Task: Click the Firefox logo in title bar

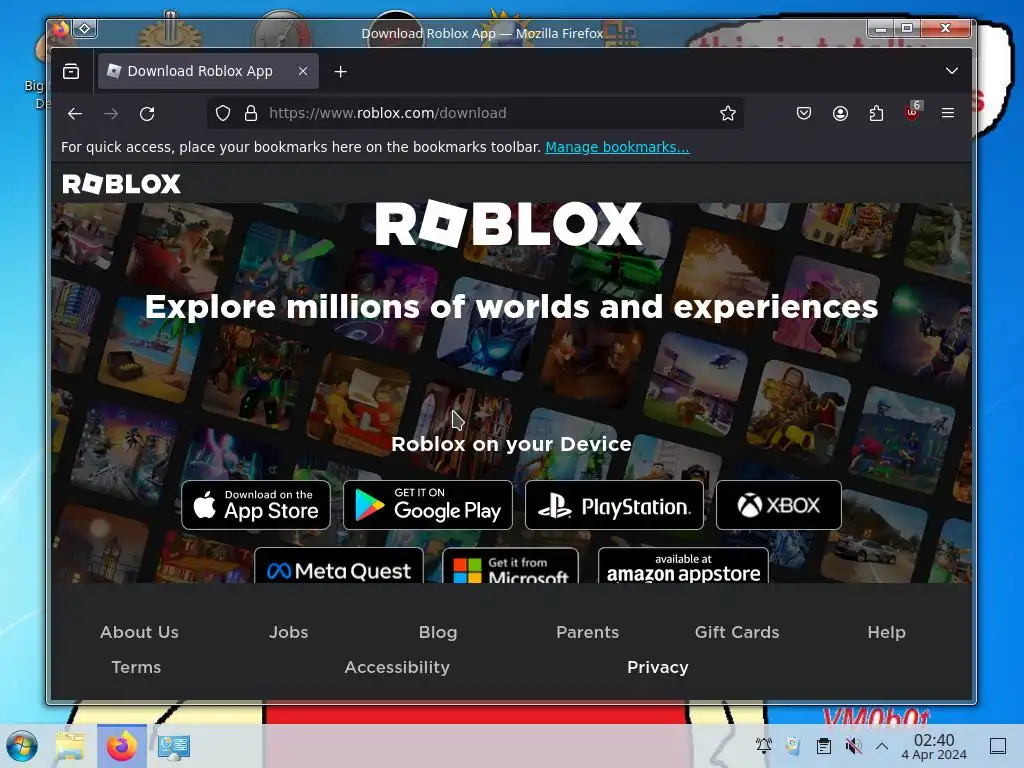Action: [61, 29]
